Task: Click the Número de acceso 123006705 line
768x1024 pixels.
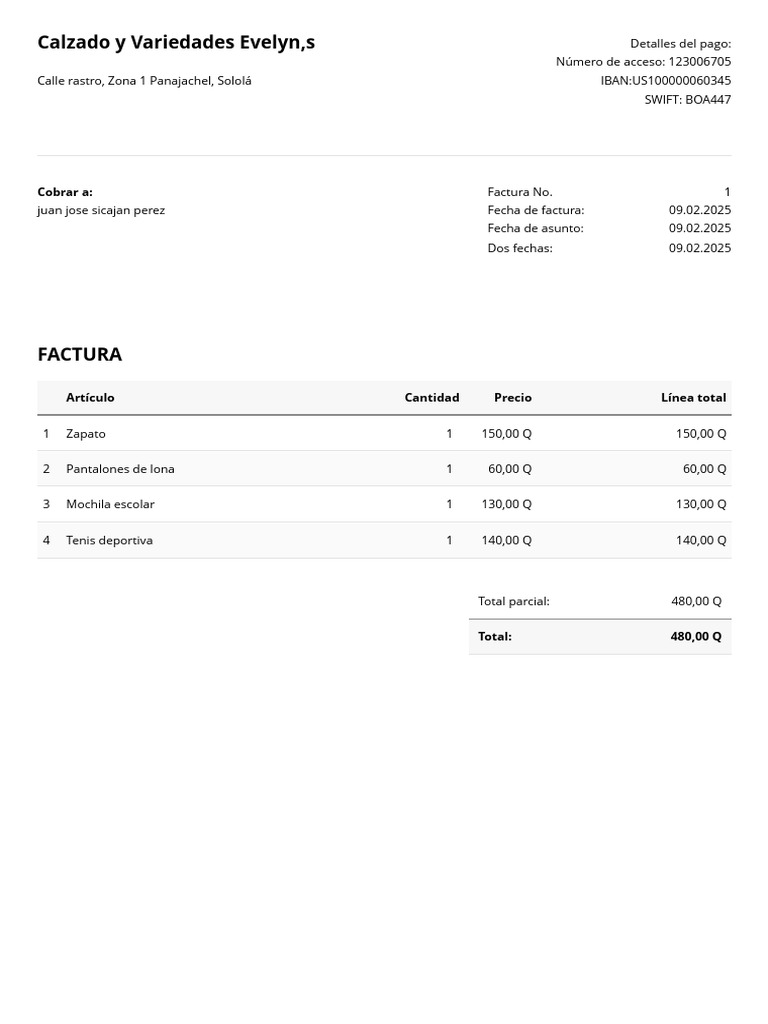Action: [643, 62]
